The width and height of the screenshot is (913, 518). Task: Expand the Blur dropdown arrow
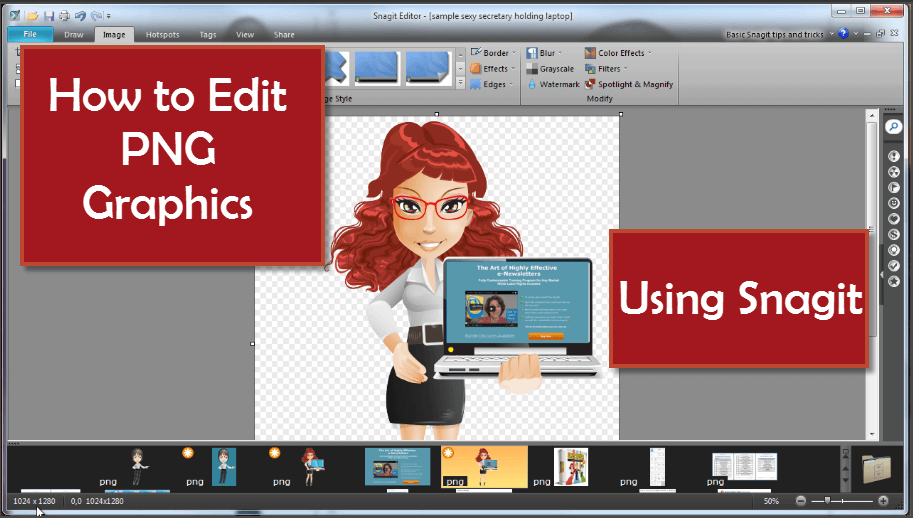pyautogui.click(x=560, y=52)
